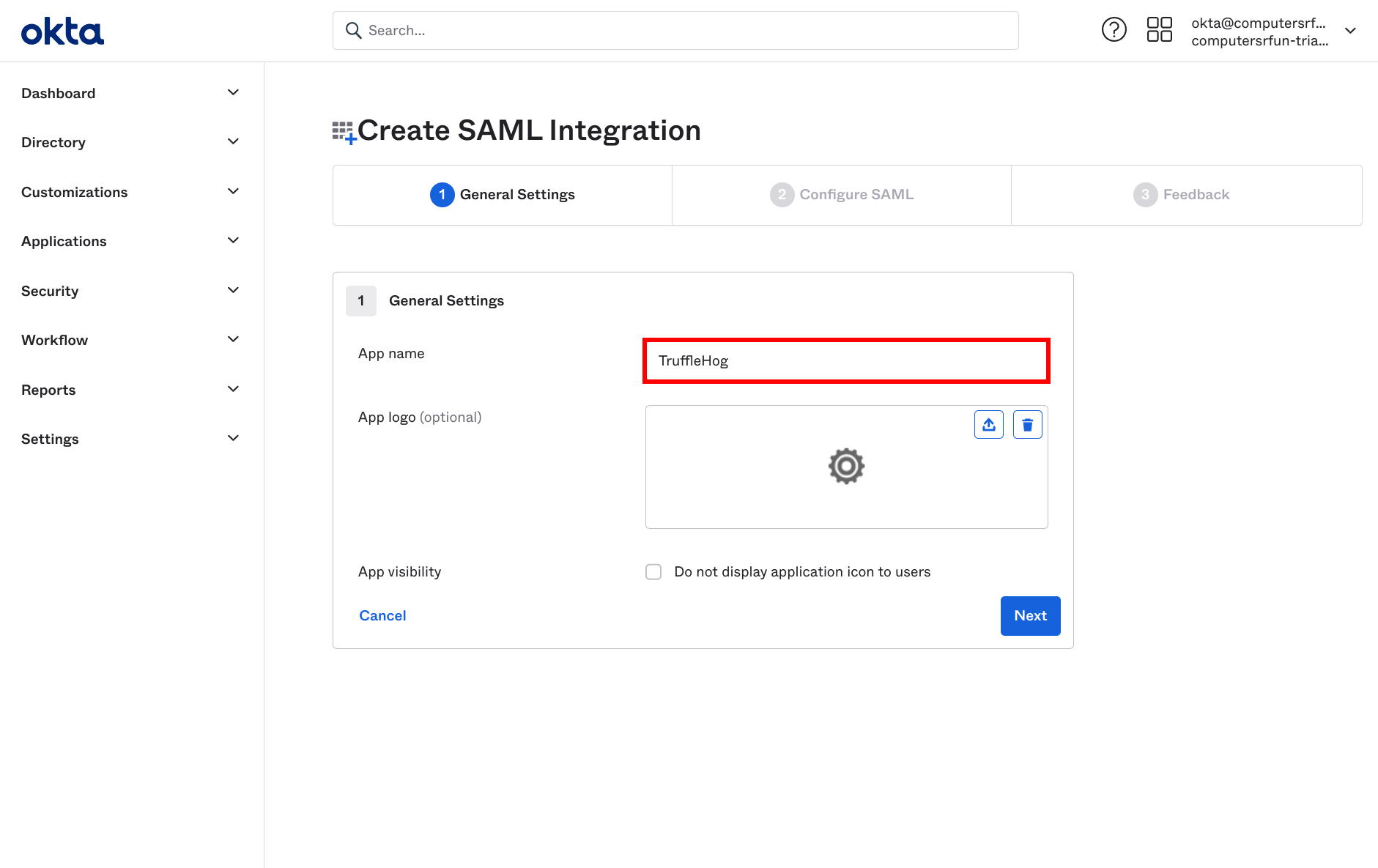1378x868 pixels.
Task: Select the Feedback step tab
Action: [1182, 195]
